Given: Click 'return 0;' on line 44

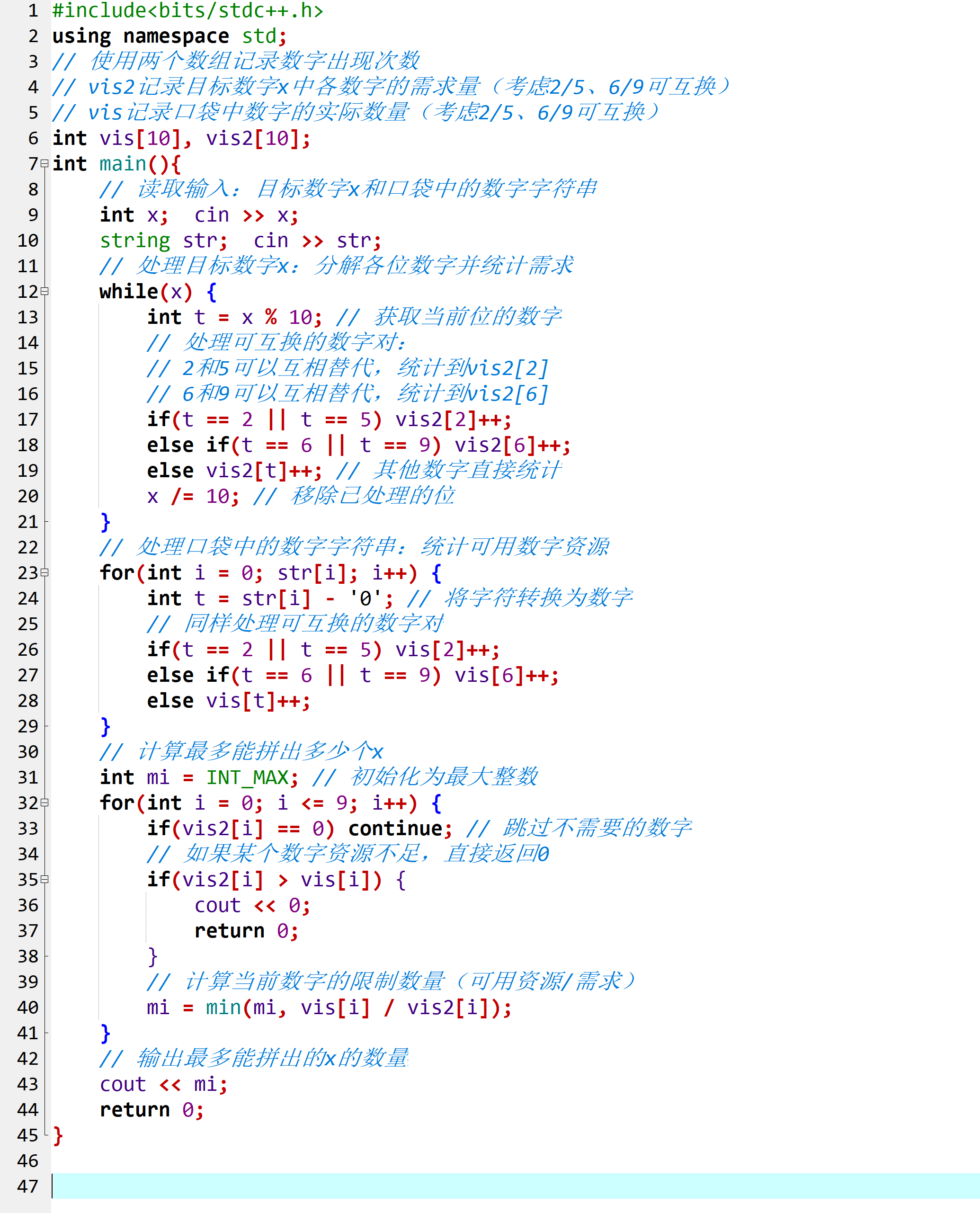Looking at the screenshot, I should pyautogui.click(x=152, y=1110).
